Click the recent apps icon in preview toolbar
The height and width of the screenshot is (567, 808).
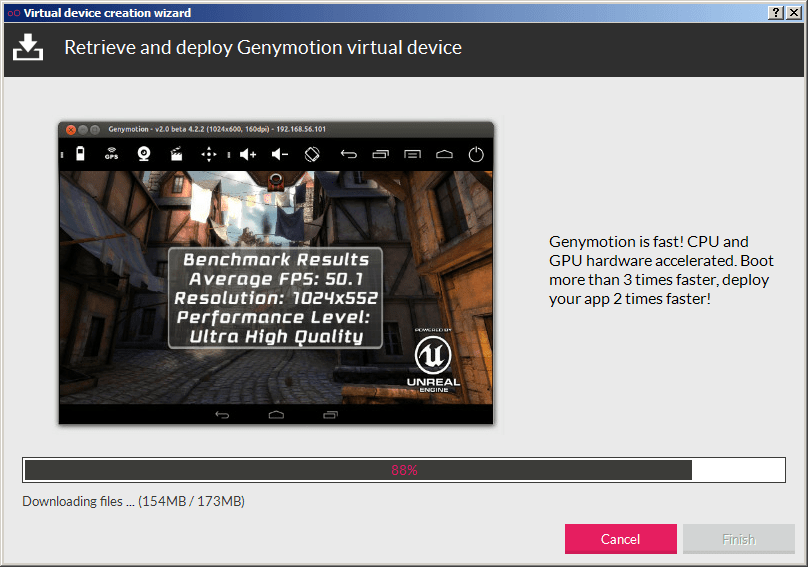tap(380, 154)
